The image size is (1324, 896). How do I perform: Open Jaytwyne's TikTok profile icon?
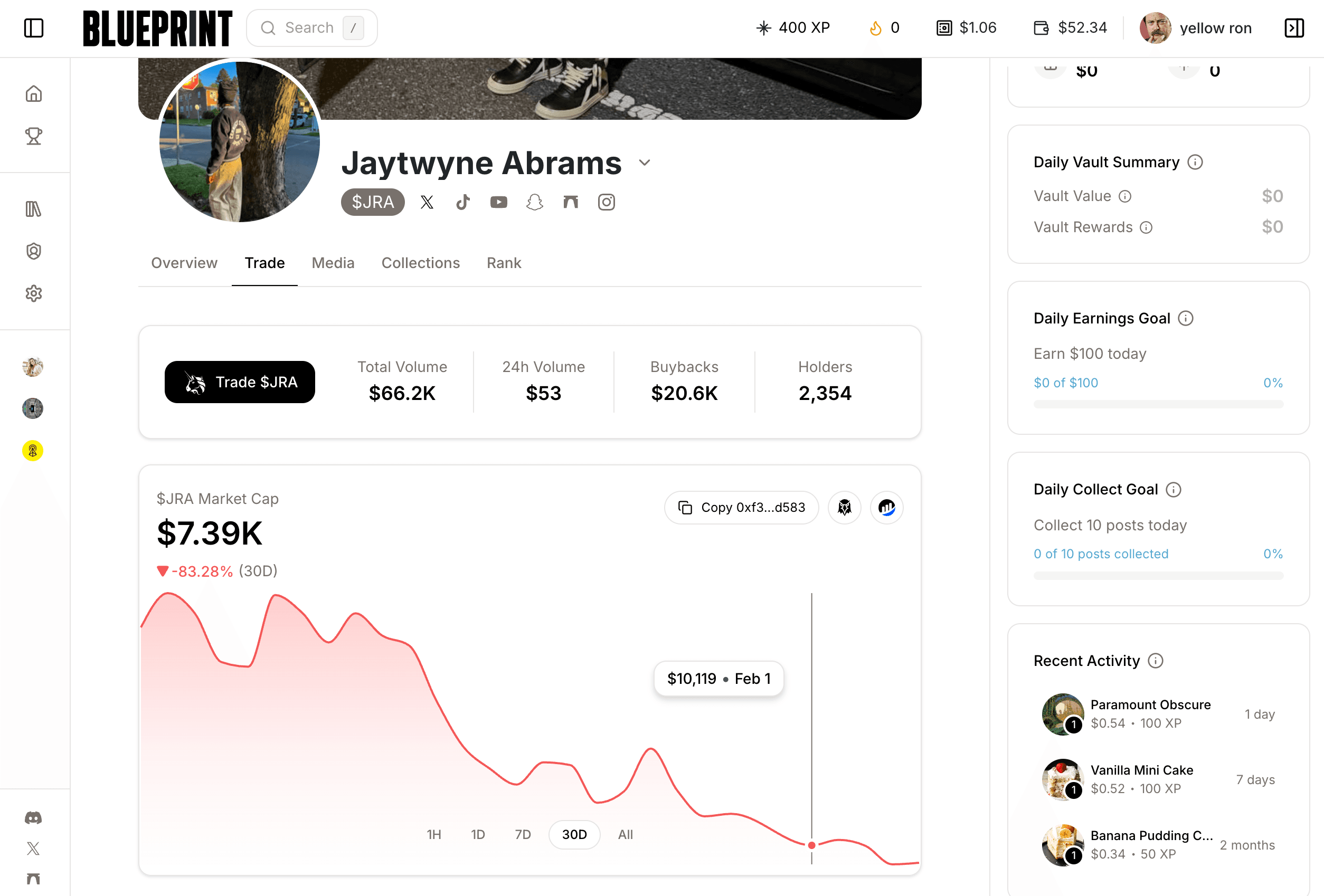click(462, 202)
